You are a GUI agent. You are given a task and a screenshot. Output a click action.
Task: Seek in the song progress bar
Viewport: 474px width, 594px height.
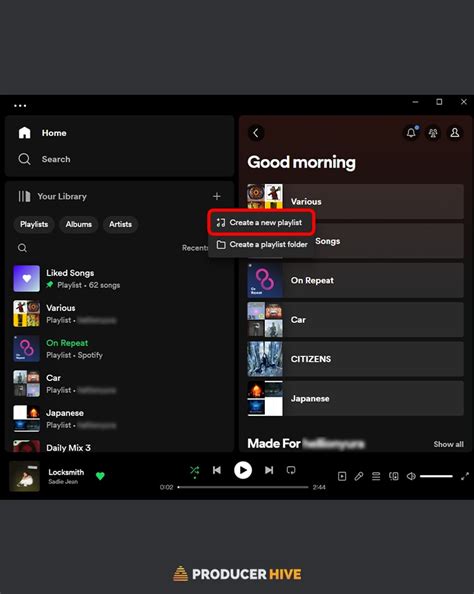243,487
